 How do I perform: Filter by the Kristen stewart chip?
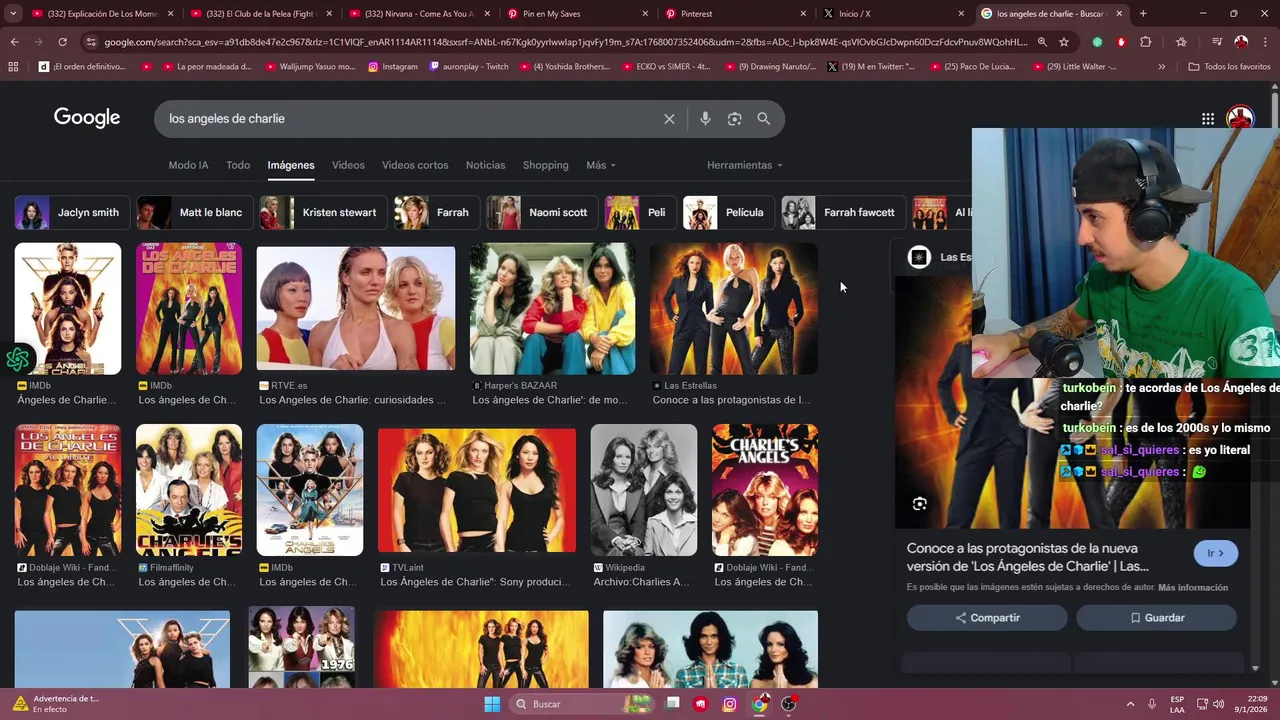point(322,212)
